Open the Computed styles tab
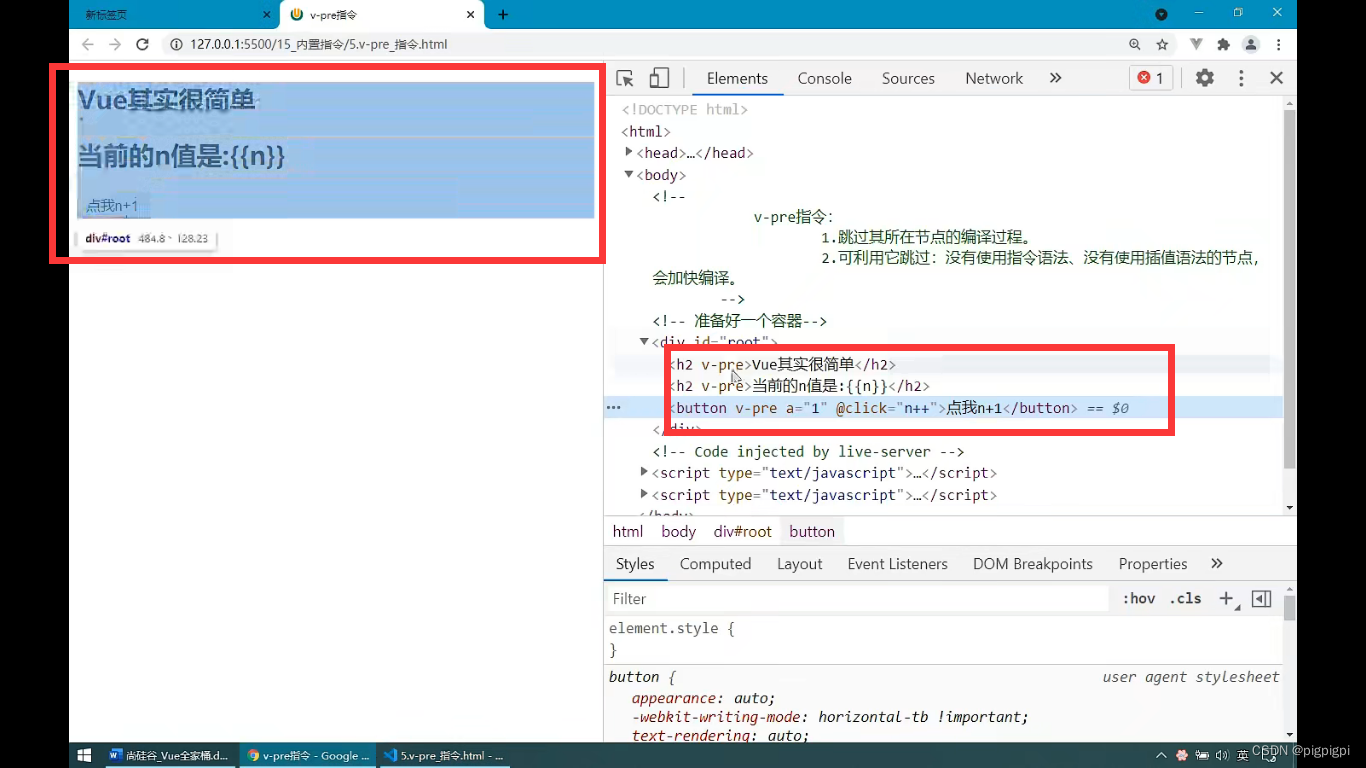The image size is (1366, 768). [x=715, y=564]
